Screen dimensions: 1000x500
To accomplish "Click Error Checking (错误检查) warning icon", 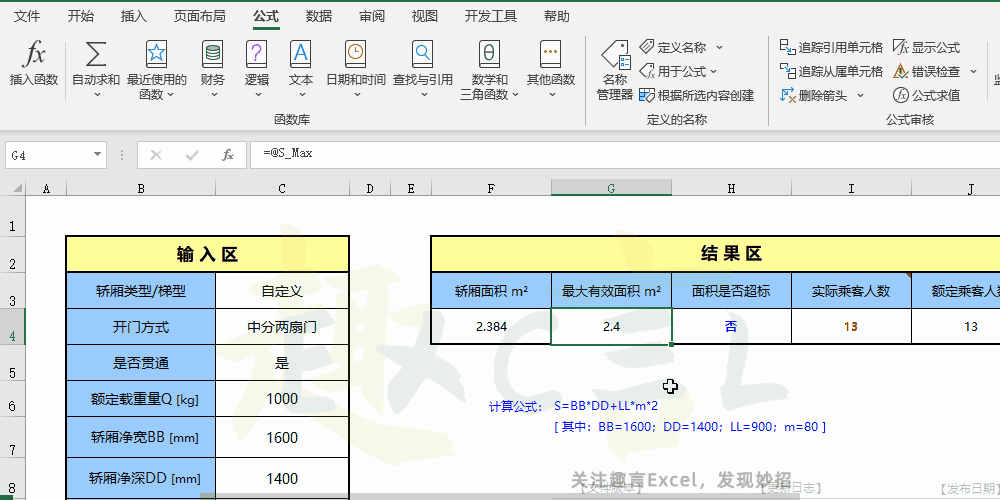I will (x=901, y=71).
